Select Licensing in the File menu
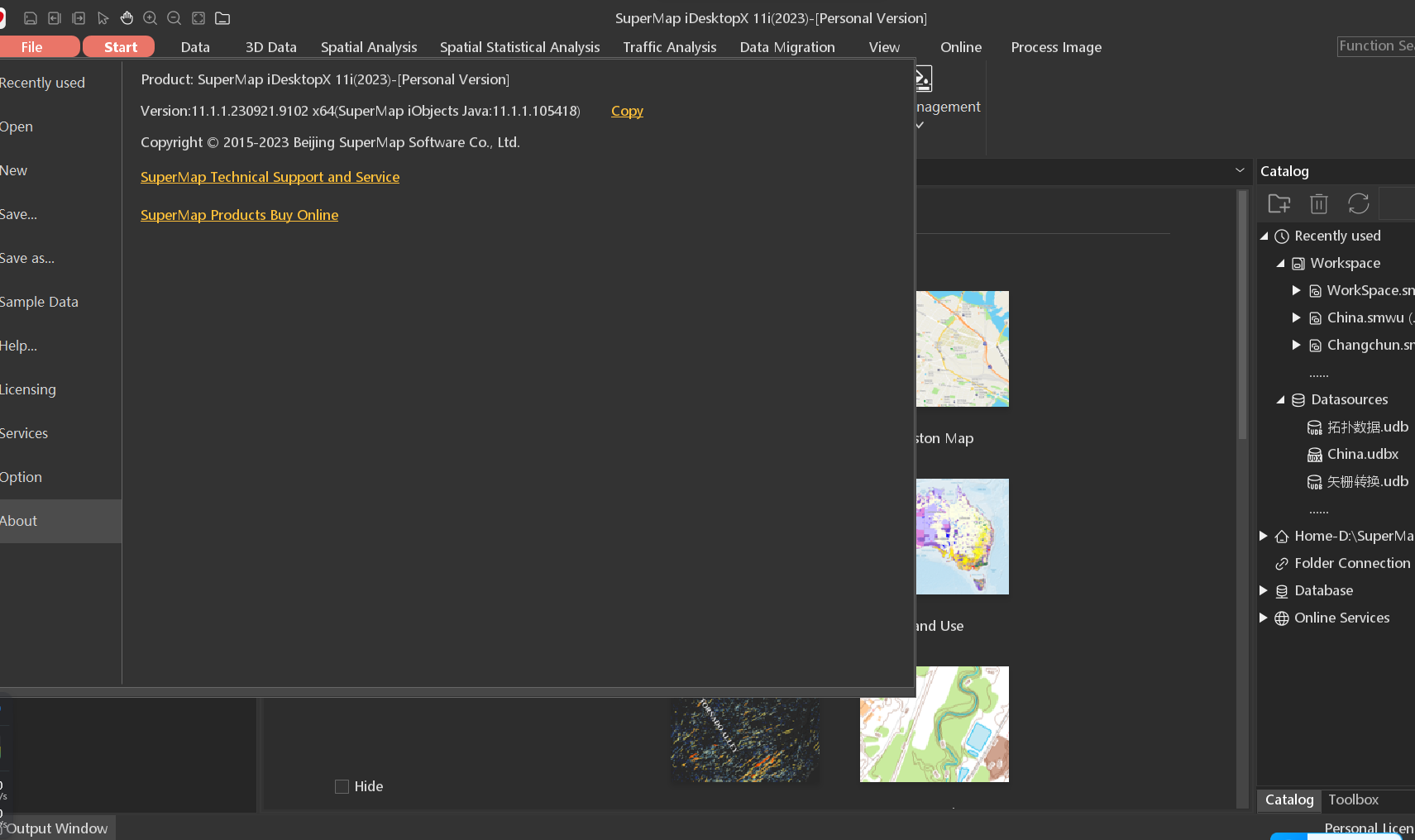 pyautogui.click(x=60, y=389)
